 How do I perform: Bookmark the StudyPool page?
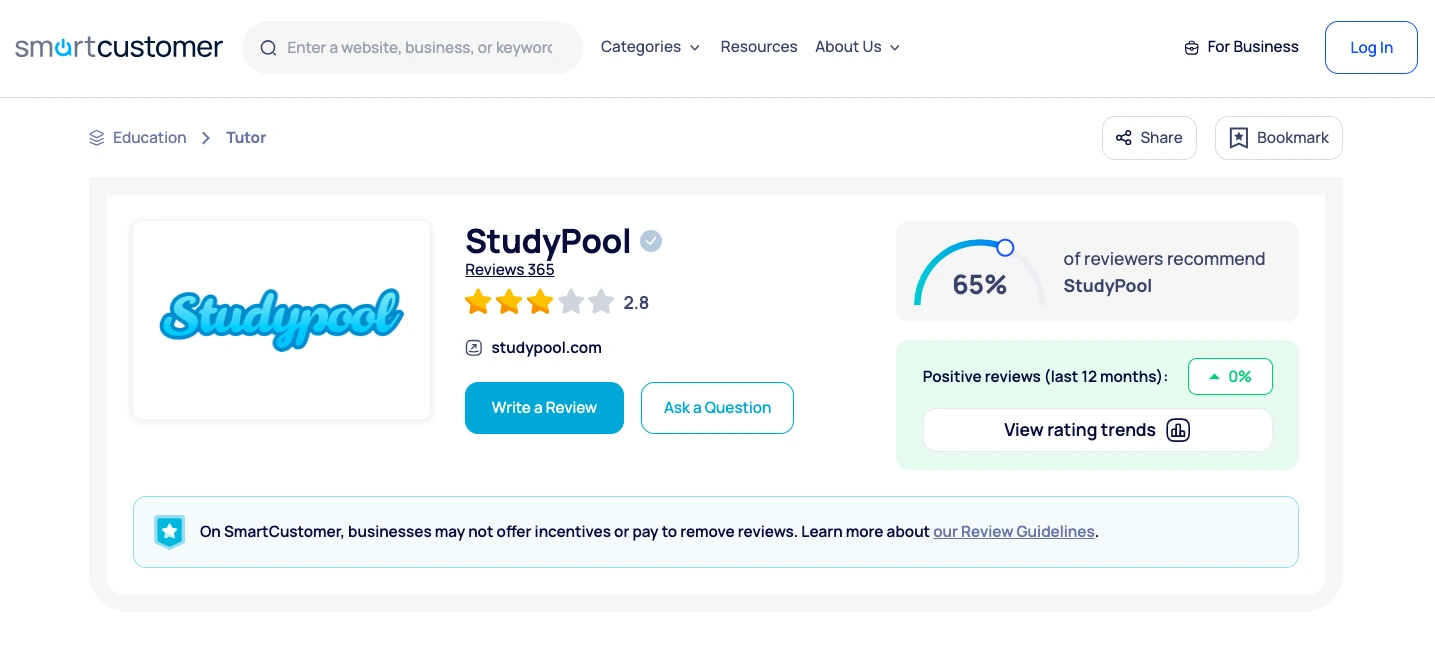pos(1278,138)
